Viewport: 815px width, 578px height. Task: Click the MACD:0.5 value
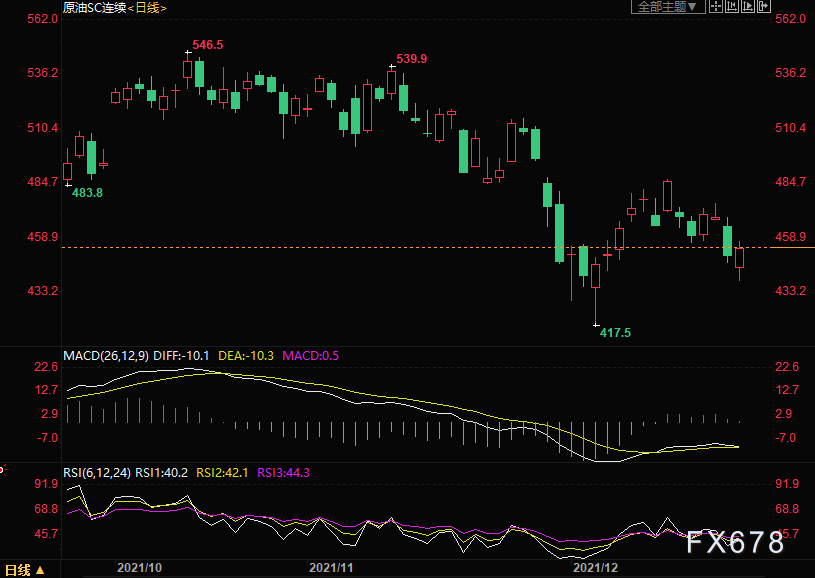click(x=310, y=356)
